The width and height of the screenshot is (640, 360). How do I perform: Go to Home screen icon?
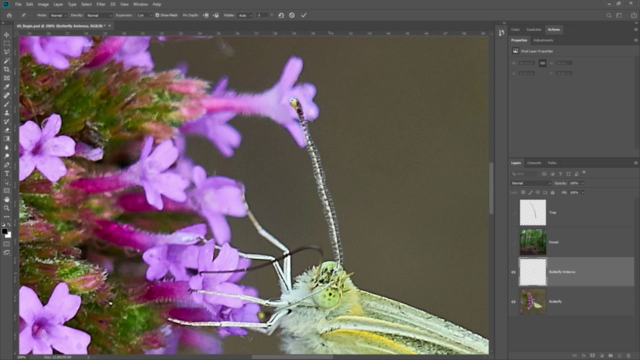9,15
